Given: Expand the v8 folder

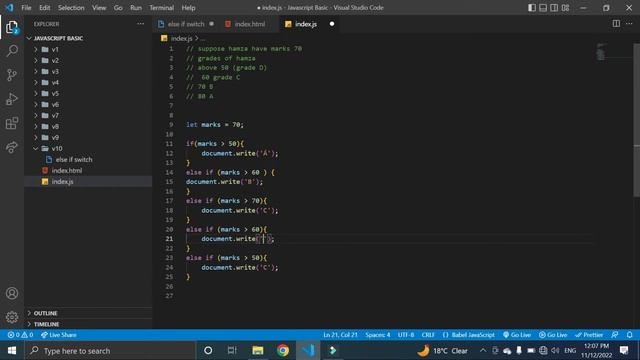Looking at the screenshot, I should (55, 127).
